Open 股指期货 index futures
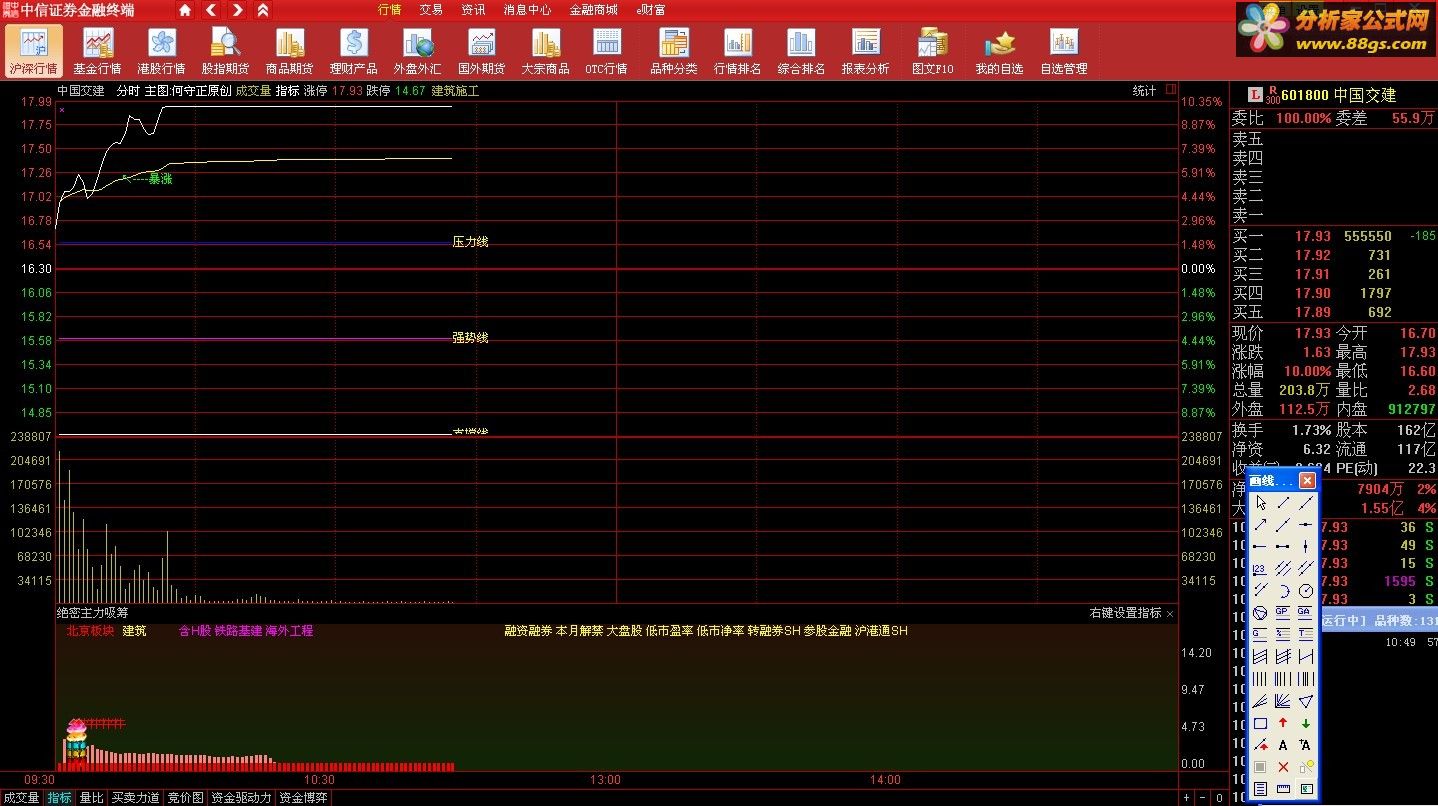The width and height of the screenshot is (1438, 806). (225, 50)
